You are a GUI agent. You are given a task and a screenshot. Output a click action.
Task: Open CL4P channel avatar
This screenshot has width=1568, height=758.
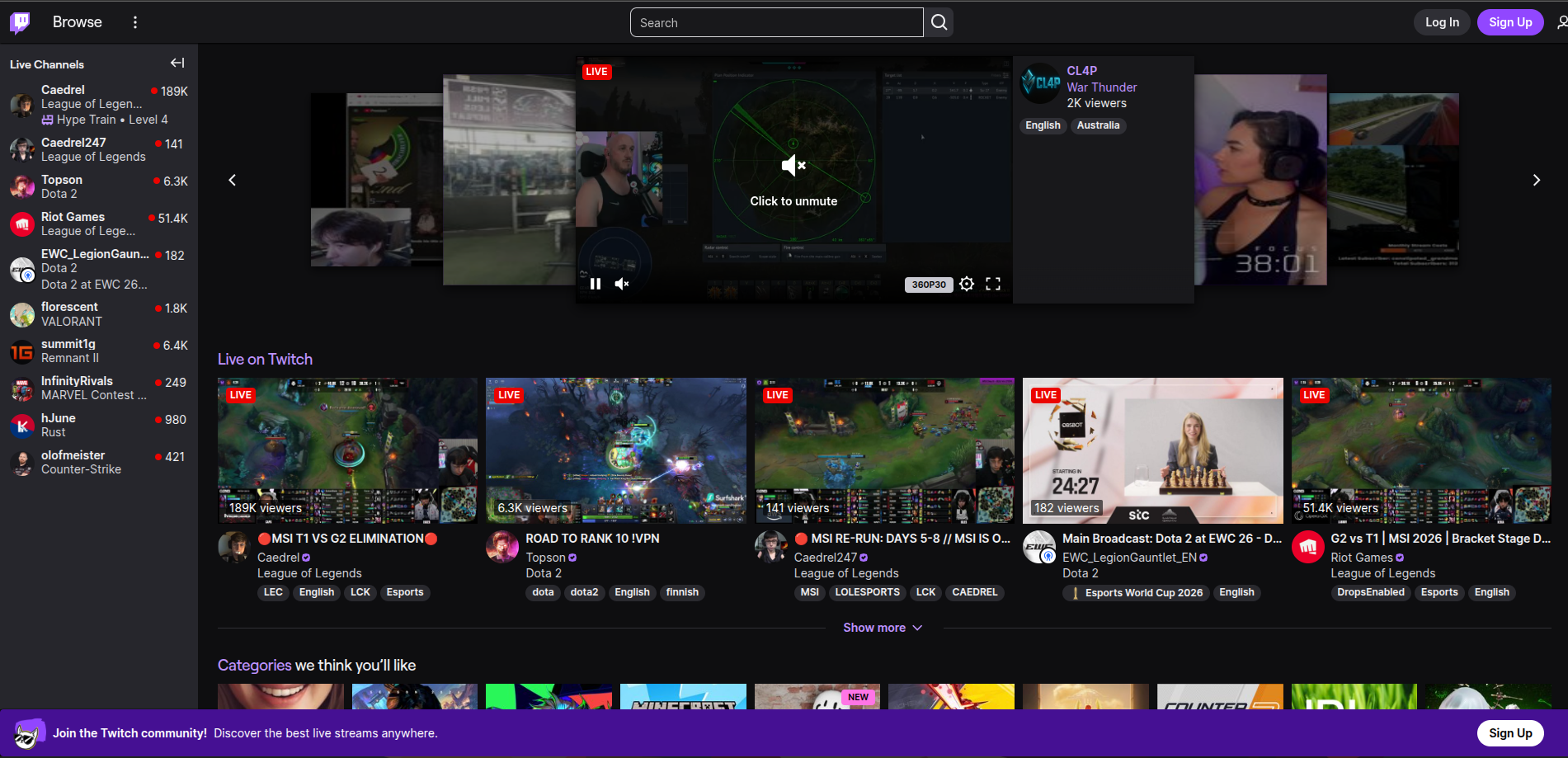click(1040, 83)
